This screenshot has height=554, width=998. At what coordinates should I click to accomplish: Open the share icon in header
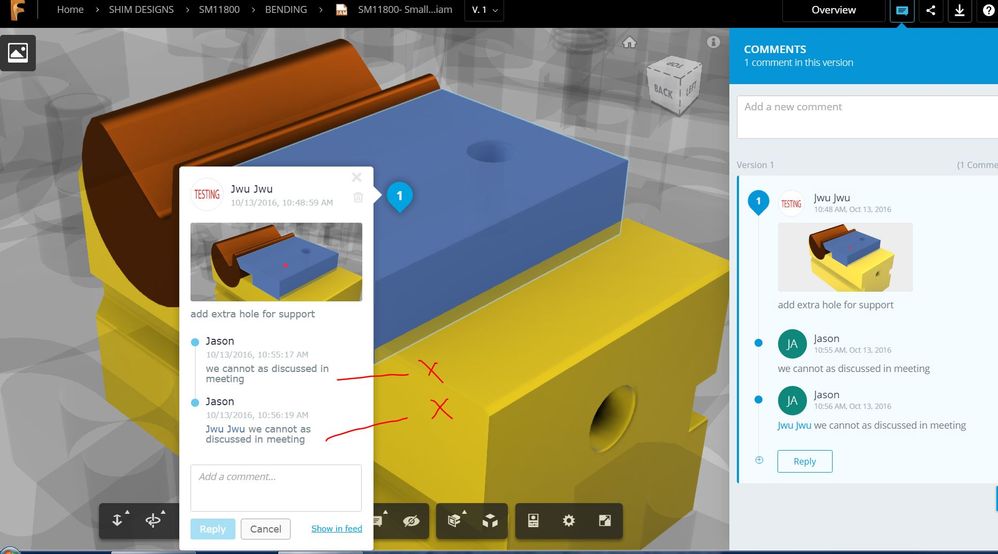pyautogui.click(x=931, y=10)
